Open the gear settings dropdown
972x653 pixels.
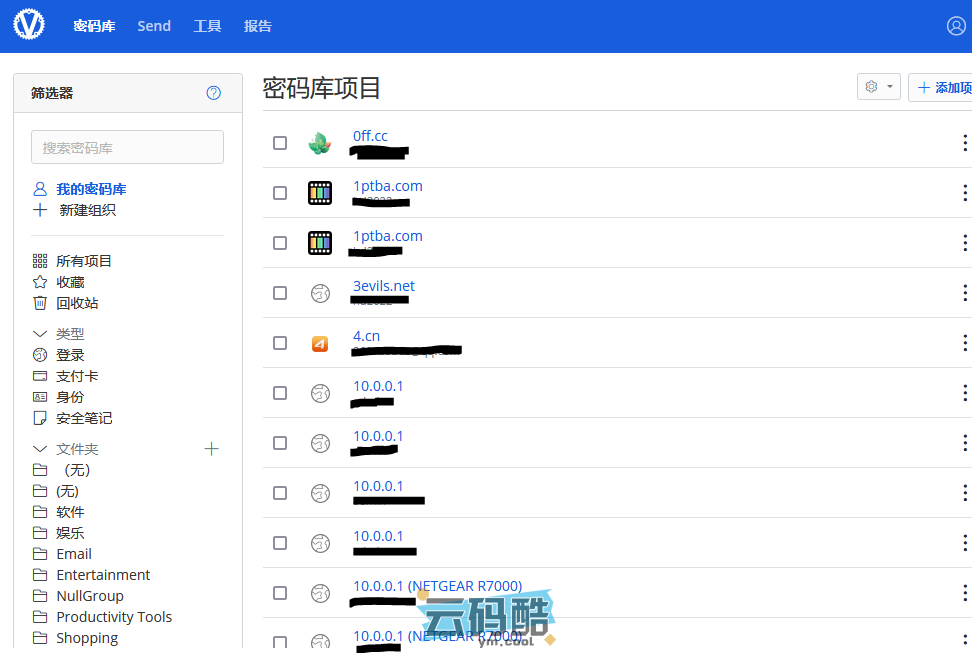click(x=878, y=87)
